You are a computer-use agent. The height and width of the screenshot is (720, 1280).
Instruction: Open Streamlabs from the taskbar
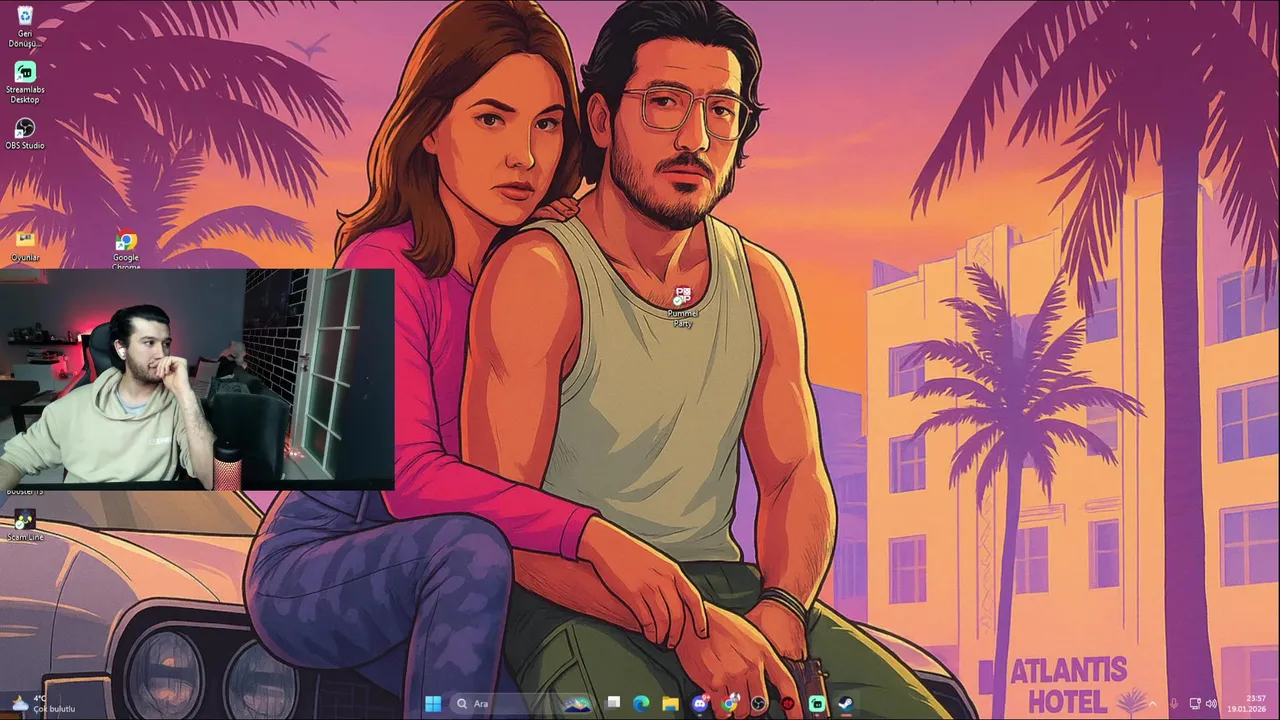pos(817,704)
